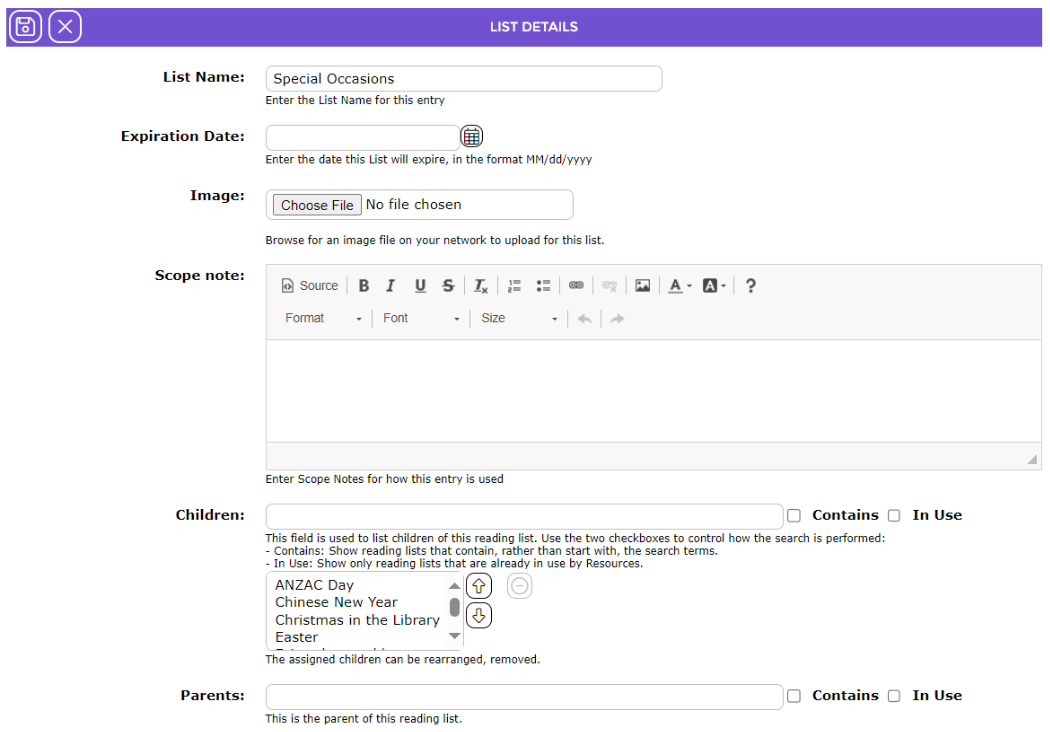Move the selected child up
This screenshot has width=1050, height=732.
point(479,586)
